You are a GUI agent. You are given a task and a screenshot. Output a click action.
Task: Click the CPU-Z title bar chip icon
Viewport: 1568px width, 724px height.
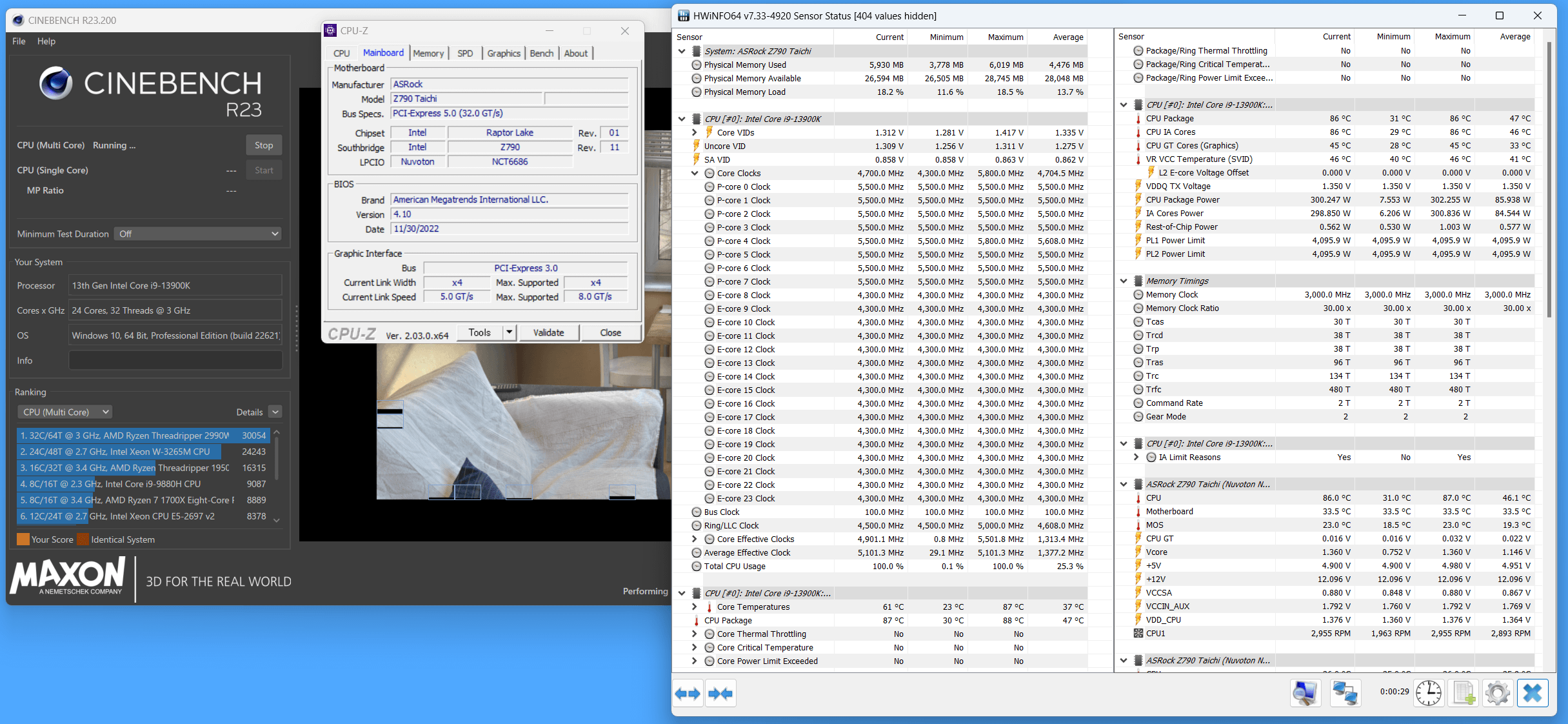pyautogui.click(x=330, y=30)
